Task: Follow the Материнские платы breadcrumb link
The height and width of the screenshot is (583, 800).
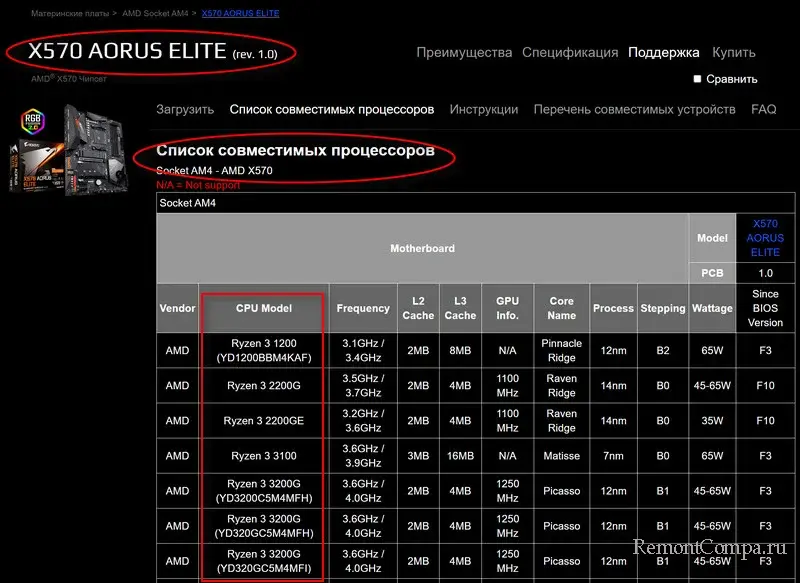Action: (71, 13)
